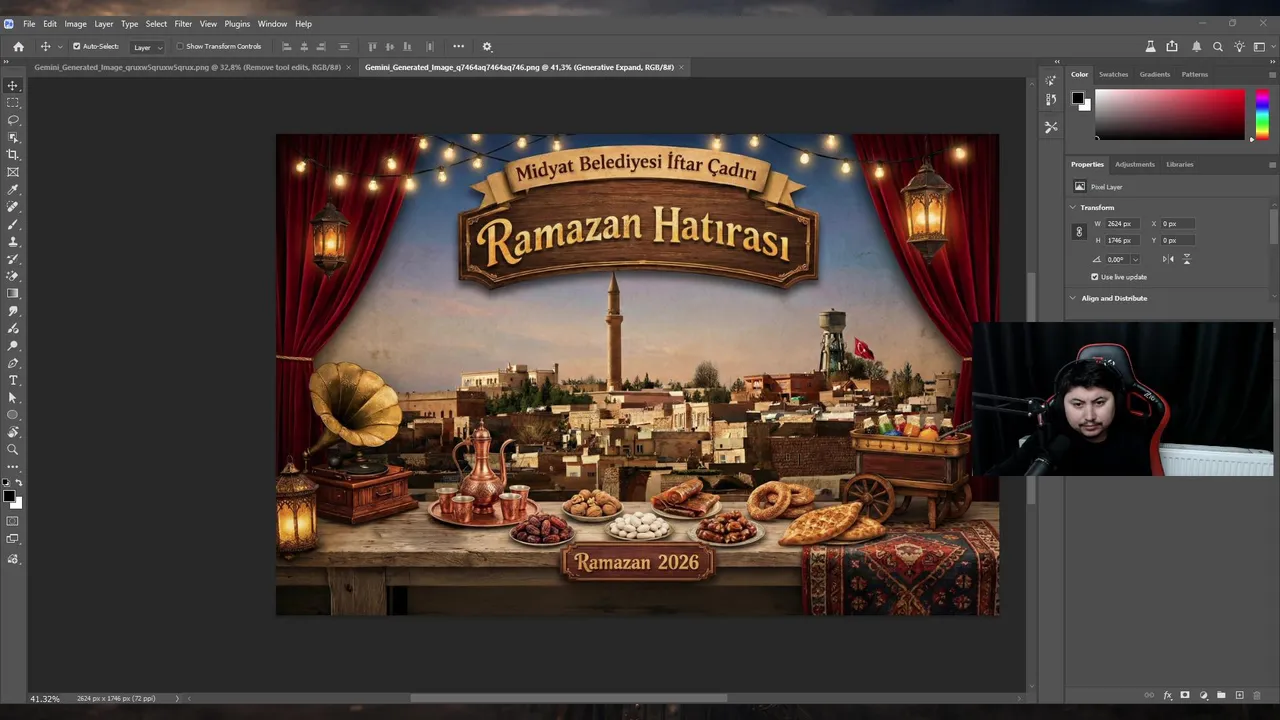Toggle Quick Mask mode
1280x720 pixels.
click(x=13, y=521)
